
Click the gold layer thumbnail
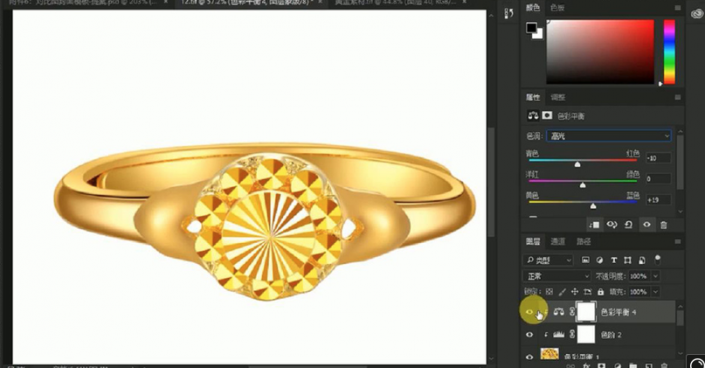tap(549, 355)
